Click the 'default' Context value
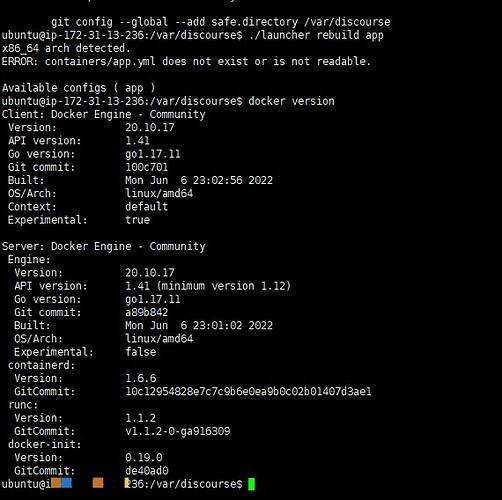The height and width of the screenshot is (500, 502). tap(147, 207)
